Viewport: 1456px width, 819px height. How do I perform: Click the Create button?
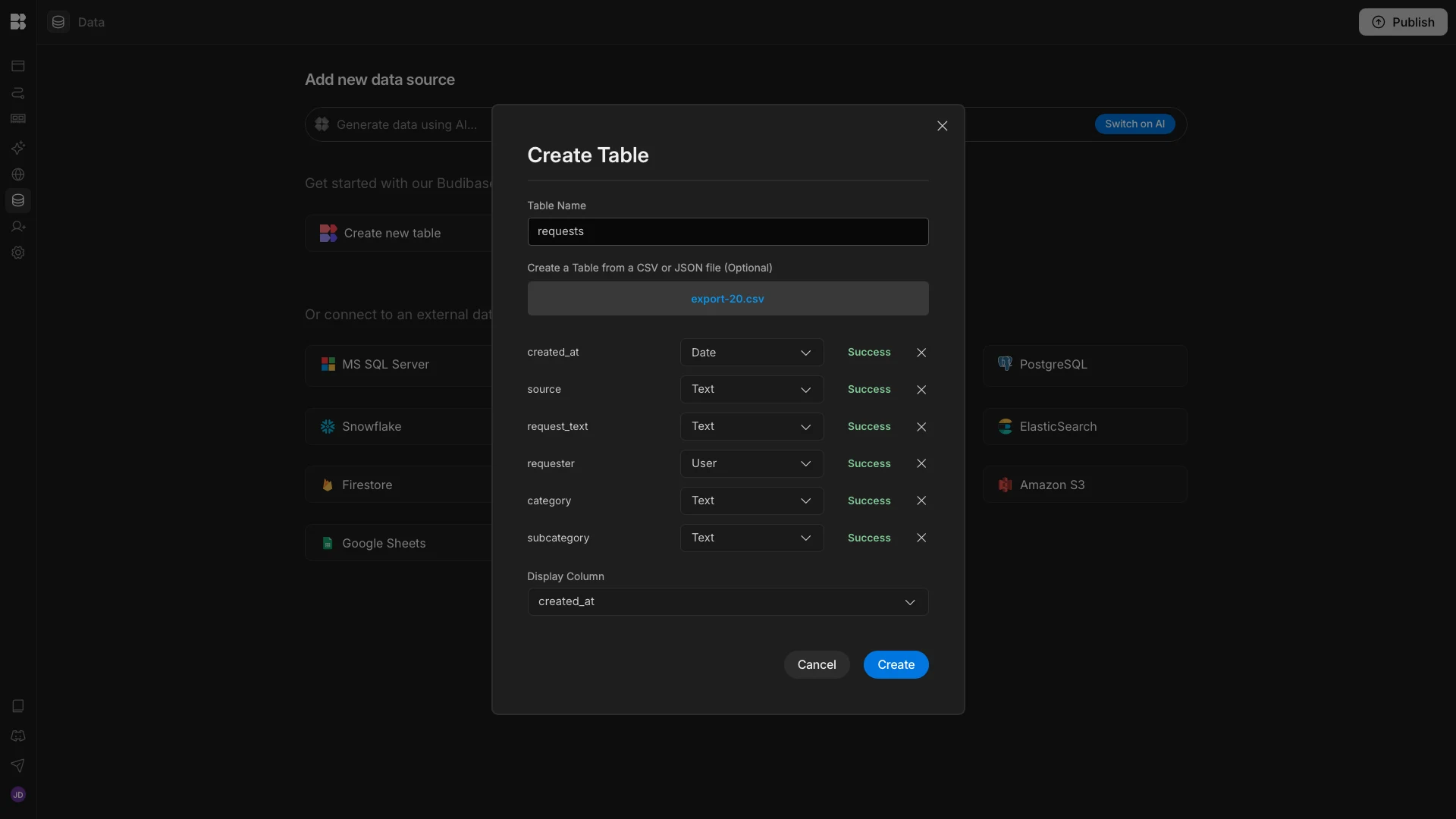[x=896, y=665]
